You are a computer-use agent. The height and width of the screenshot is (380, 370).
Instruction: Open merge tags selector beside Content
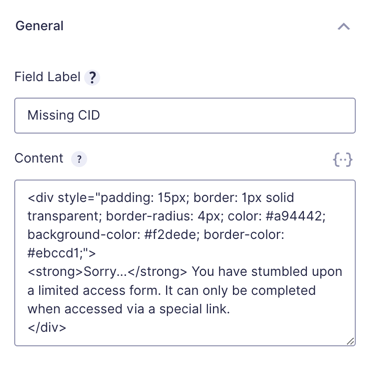coord(343,159)
